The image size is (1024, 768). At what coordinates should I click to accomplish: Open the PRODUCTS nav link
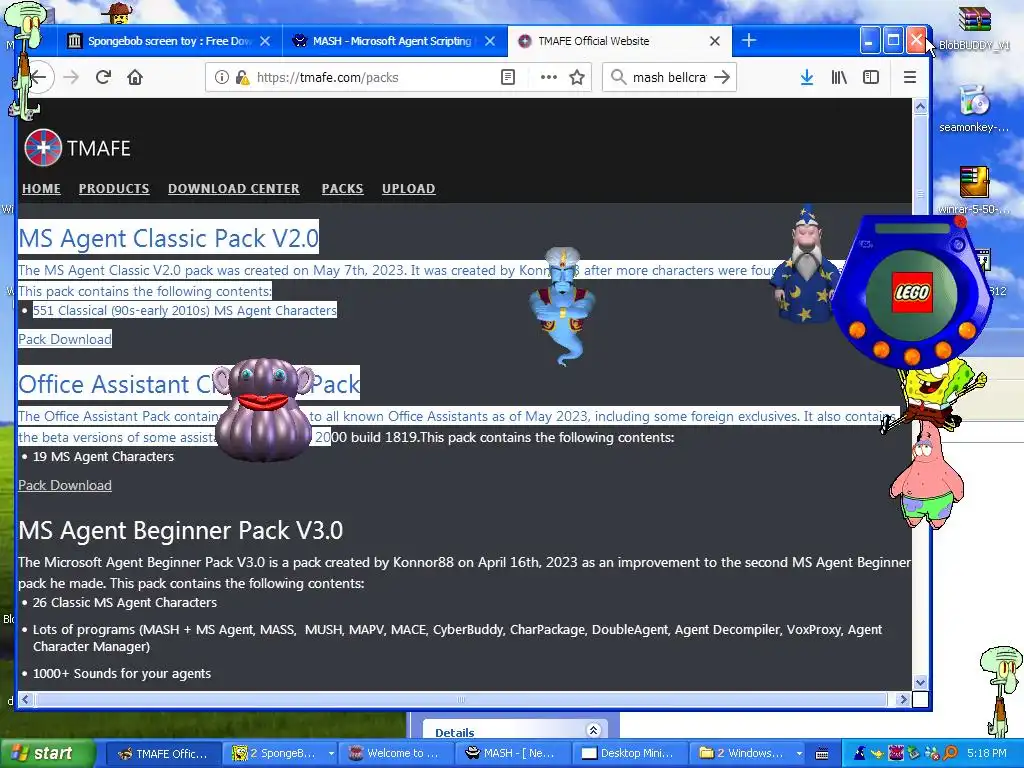coord(114,189)
